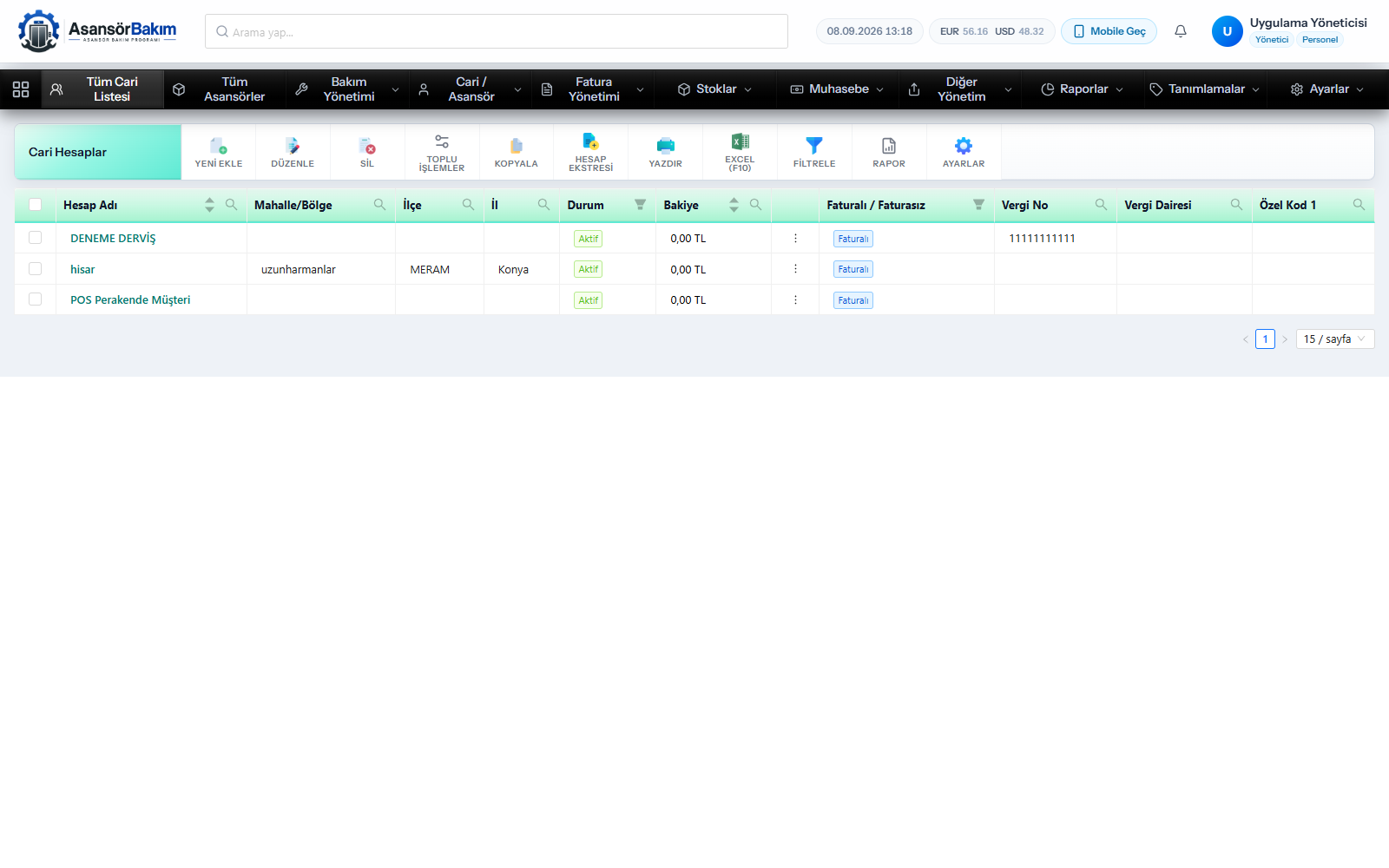This screenshot has height=868, width=1389.
Task: Open the hisar account link
Action: [82, 269]
